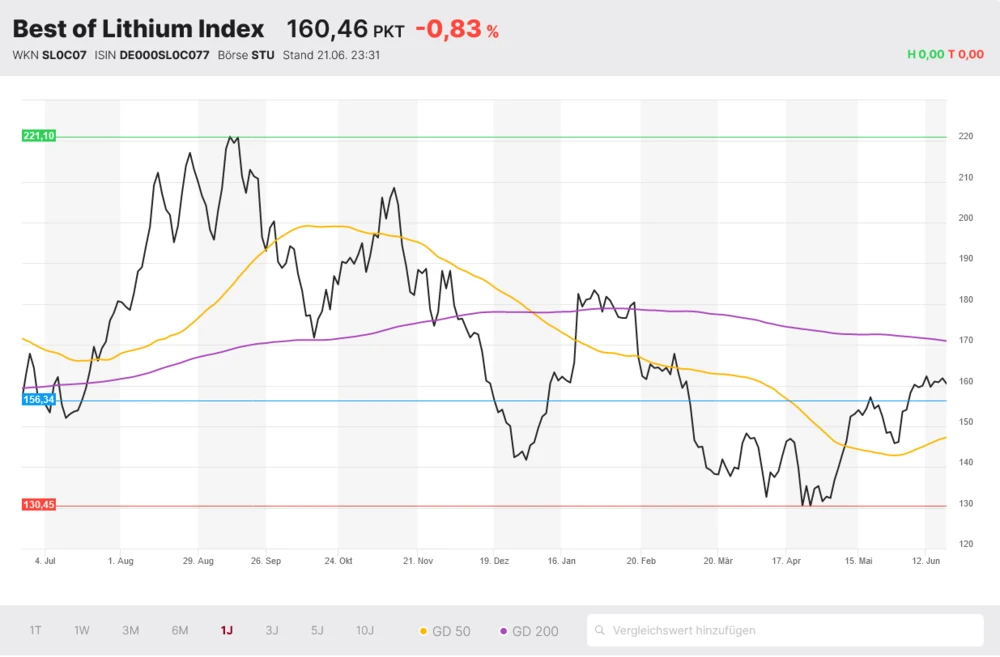
Task: Toggle the GD 50 moving average
Action: tap(446, 631)
